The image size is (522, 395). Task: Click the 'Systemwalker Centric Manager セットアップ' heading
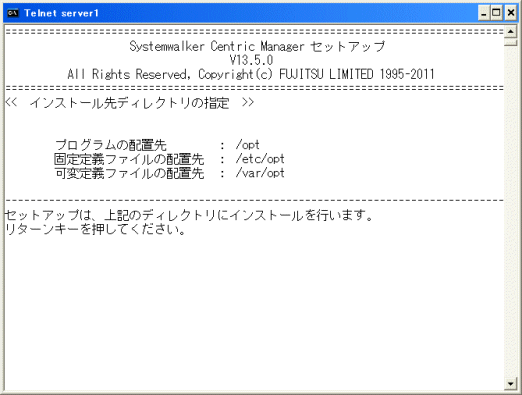pyautogui.click(x=257, y=46)
